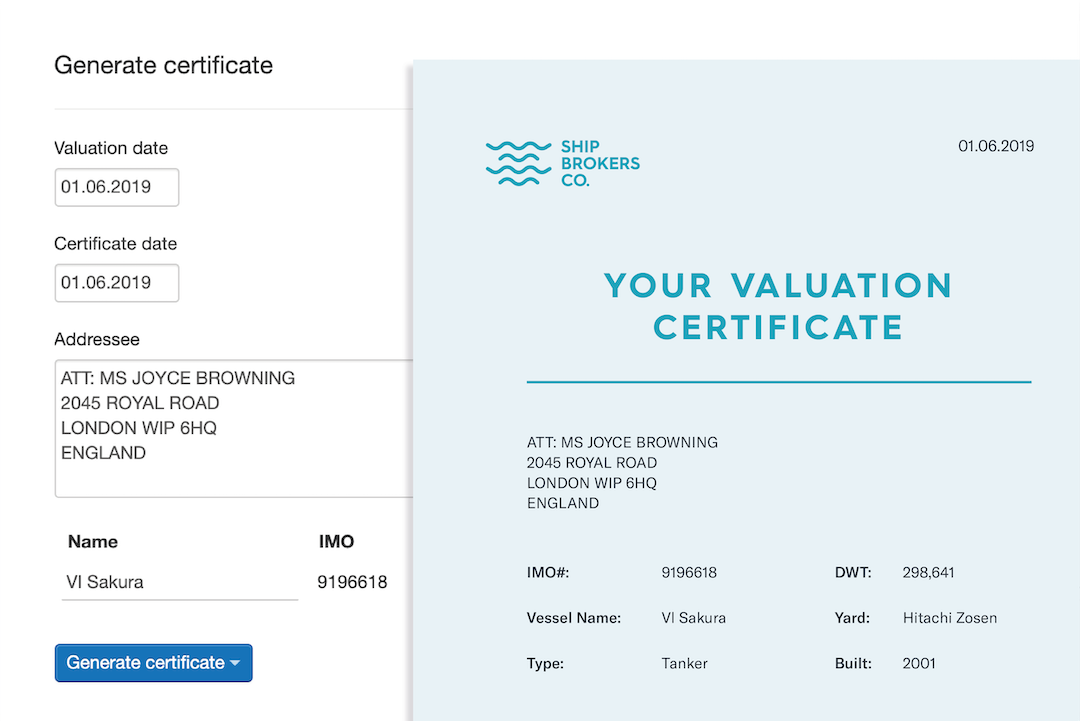The height and width of the screenshot is (721, 1080).
Task: Click the DWT value 298,641
Action: [x=928, y=573]
